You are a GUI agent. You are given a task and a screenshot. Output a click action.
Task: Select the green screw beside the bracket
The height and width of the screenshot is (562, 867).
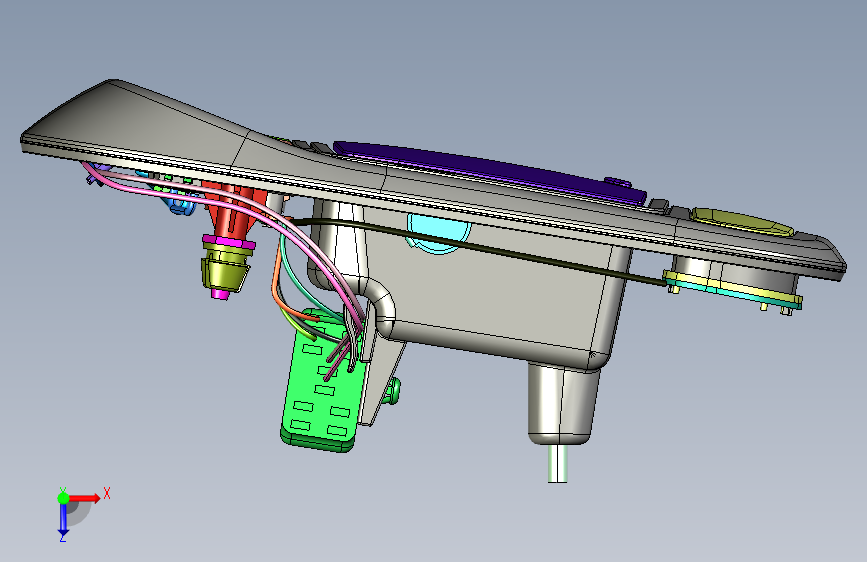point(393,391)
